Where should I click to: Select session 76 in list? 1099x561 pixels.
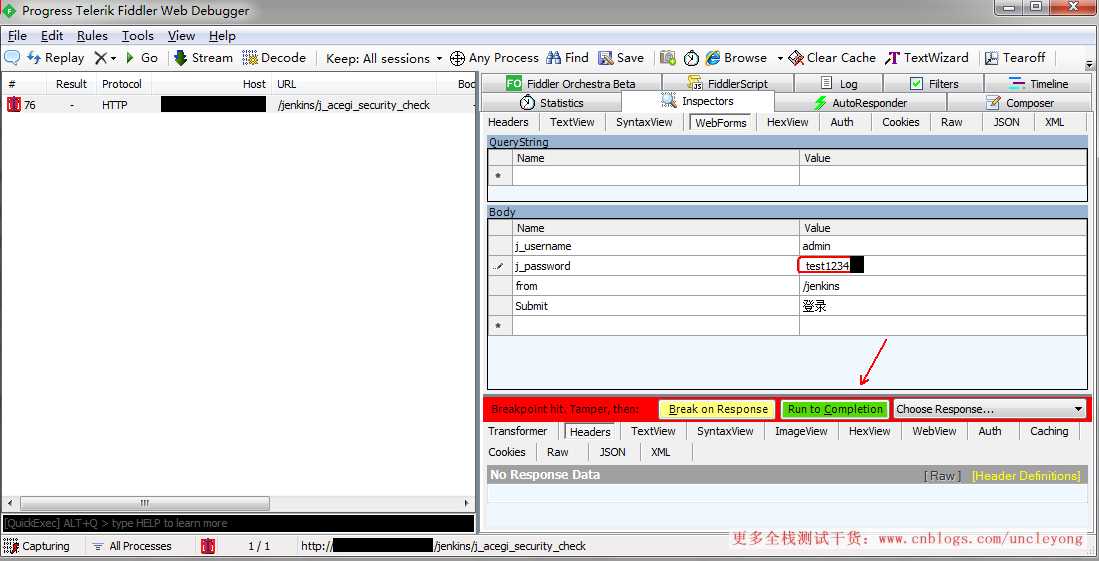coord(238,104)
